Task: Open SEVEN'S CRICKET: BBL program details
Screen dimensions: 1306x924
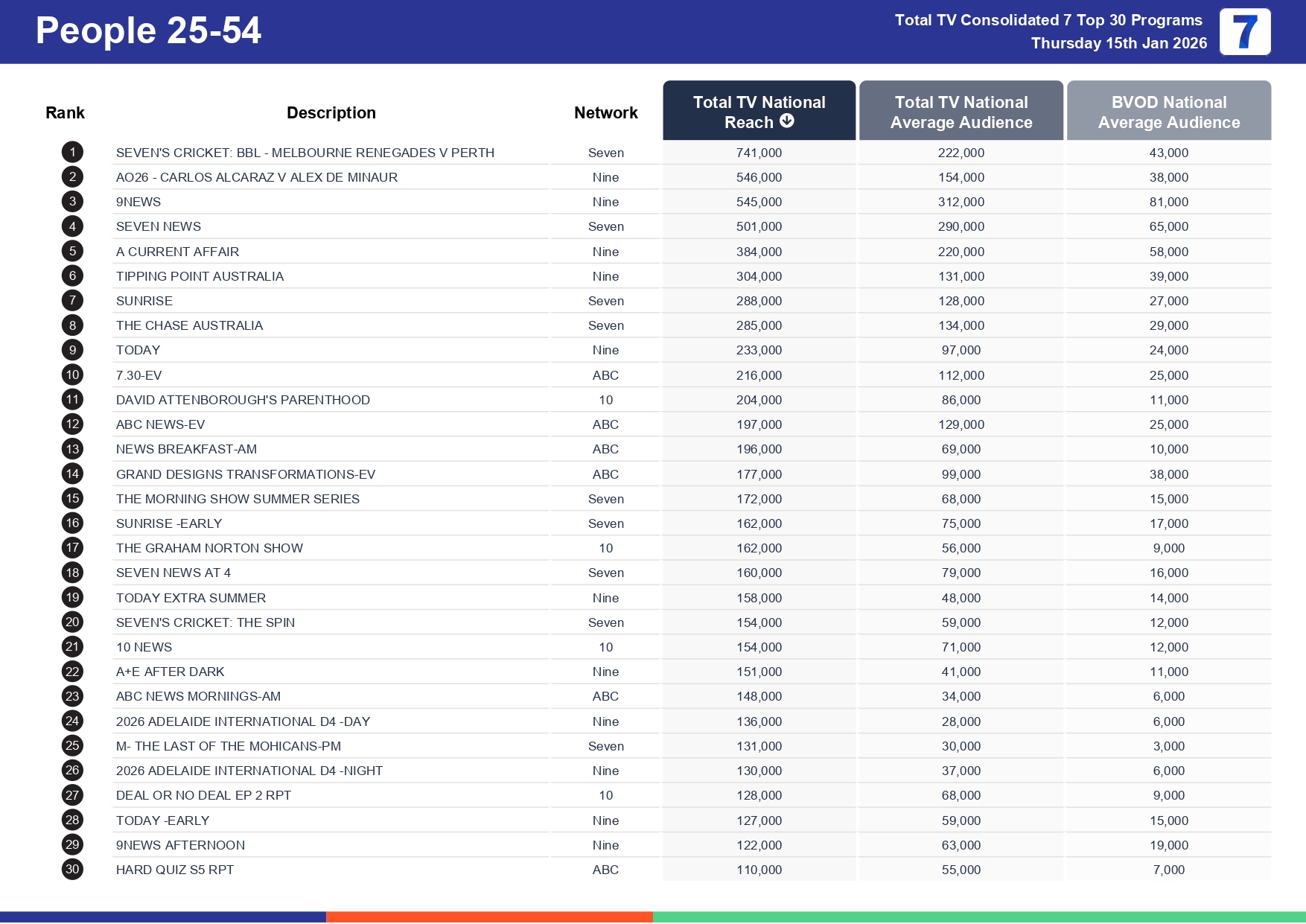Action: coord(305,152)
